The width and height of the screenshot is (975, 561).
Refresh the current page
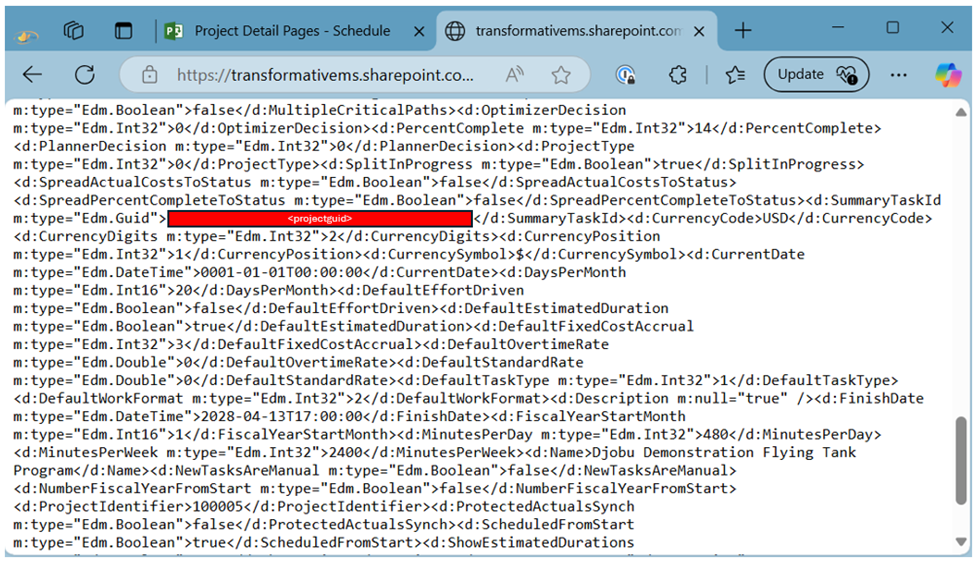click(85, 75)
